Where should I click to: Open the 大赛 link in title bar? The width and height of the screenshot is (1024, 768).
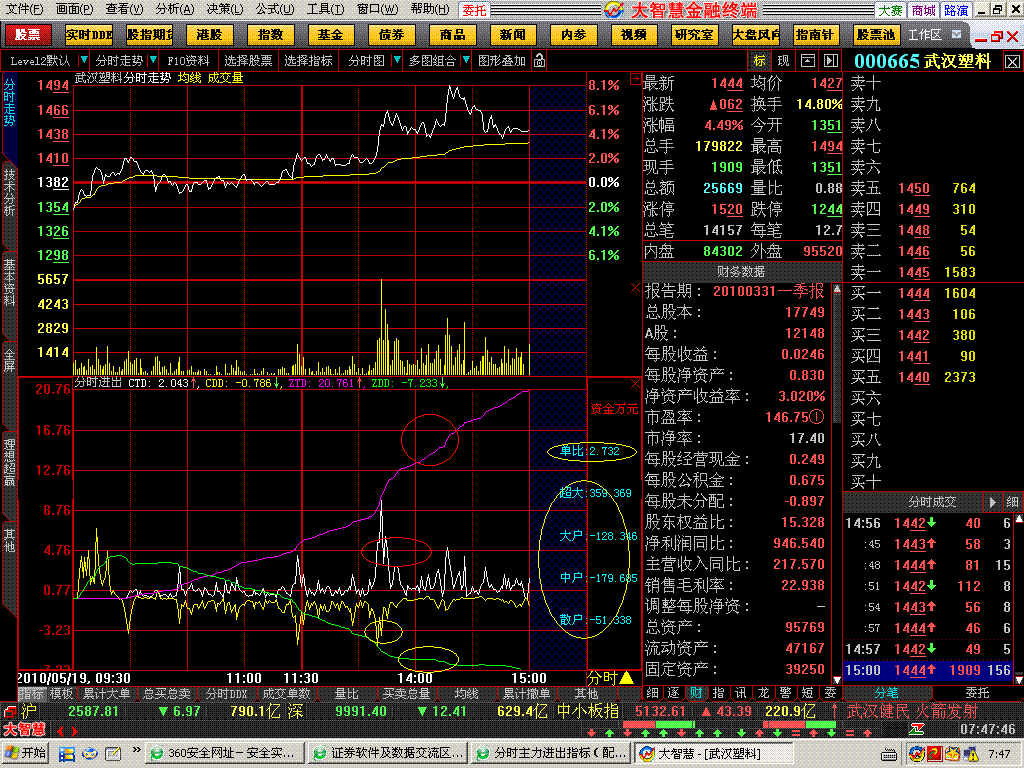tap(889, 10)
